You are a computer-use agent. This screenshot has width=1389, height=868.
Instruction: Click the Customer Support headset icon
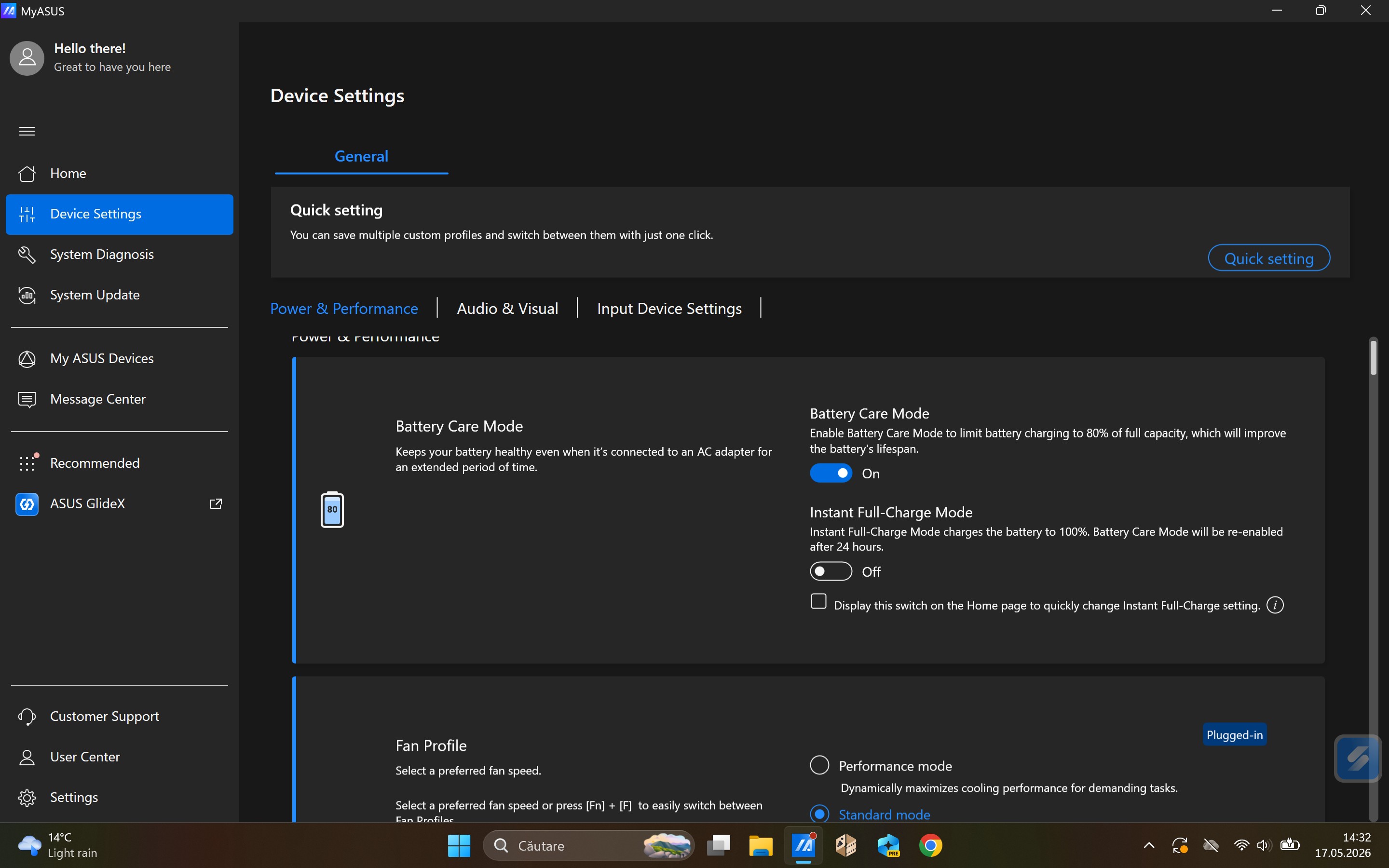[x=27, y=717]
